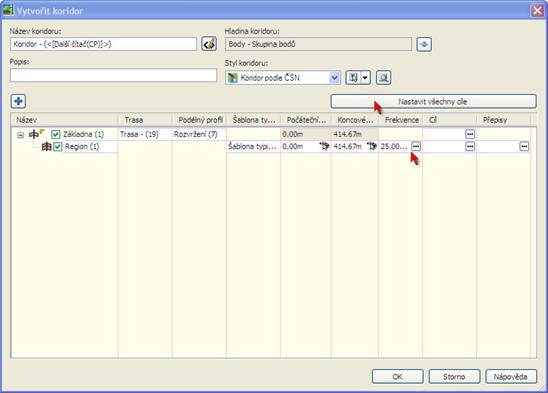The height and width of the screenshot is (393, 548).
Task: Open Frekvence ellipsis button for Region (1)
Action: click(416, 146)
